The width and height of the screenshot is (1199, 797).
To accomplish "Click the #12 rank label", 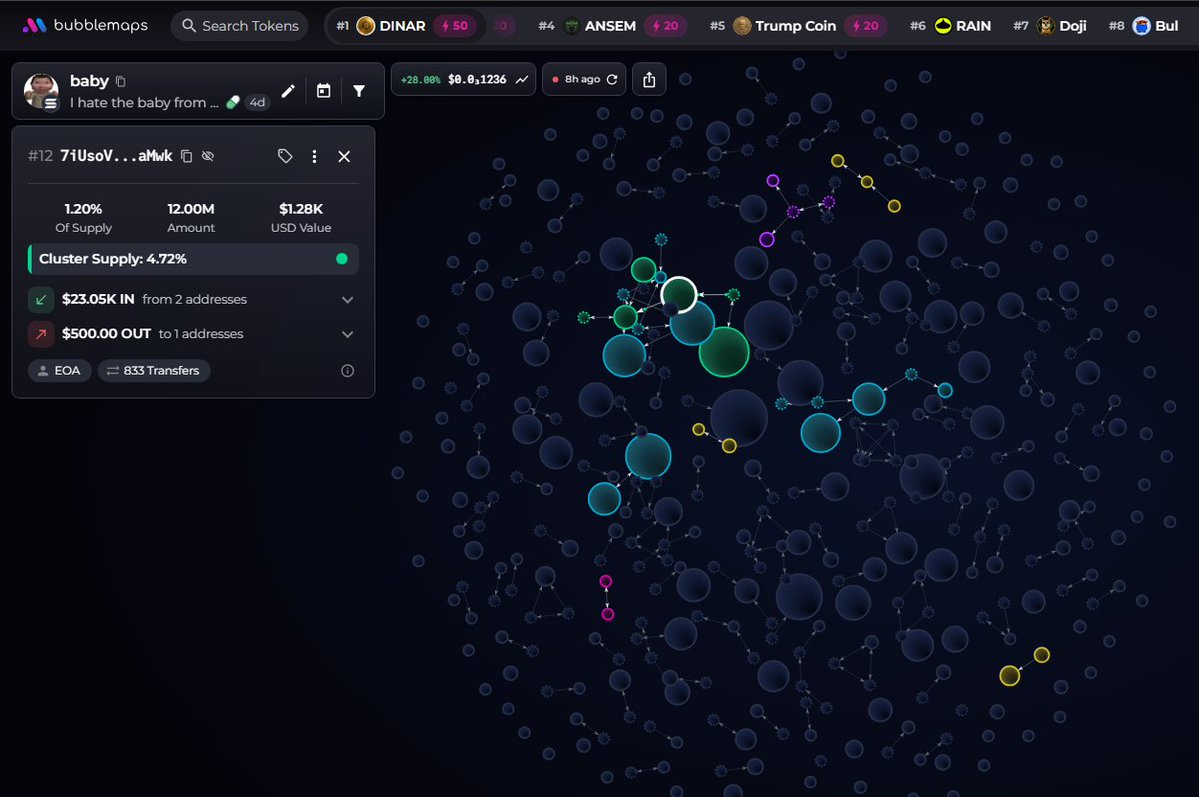I will [40, 156].
